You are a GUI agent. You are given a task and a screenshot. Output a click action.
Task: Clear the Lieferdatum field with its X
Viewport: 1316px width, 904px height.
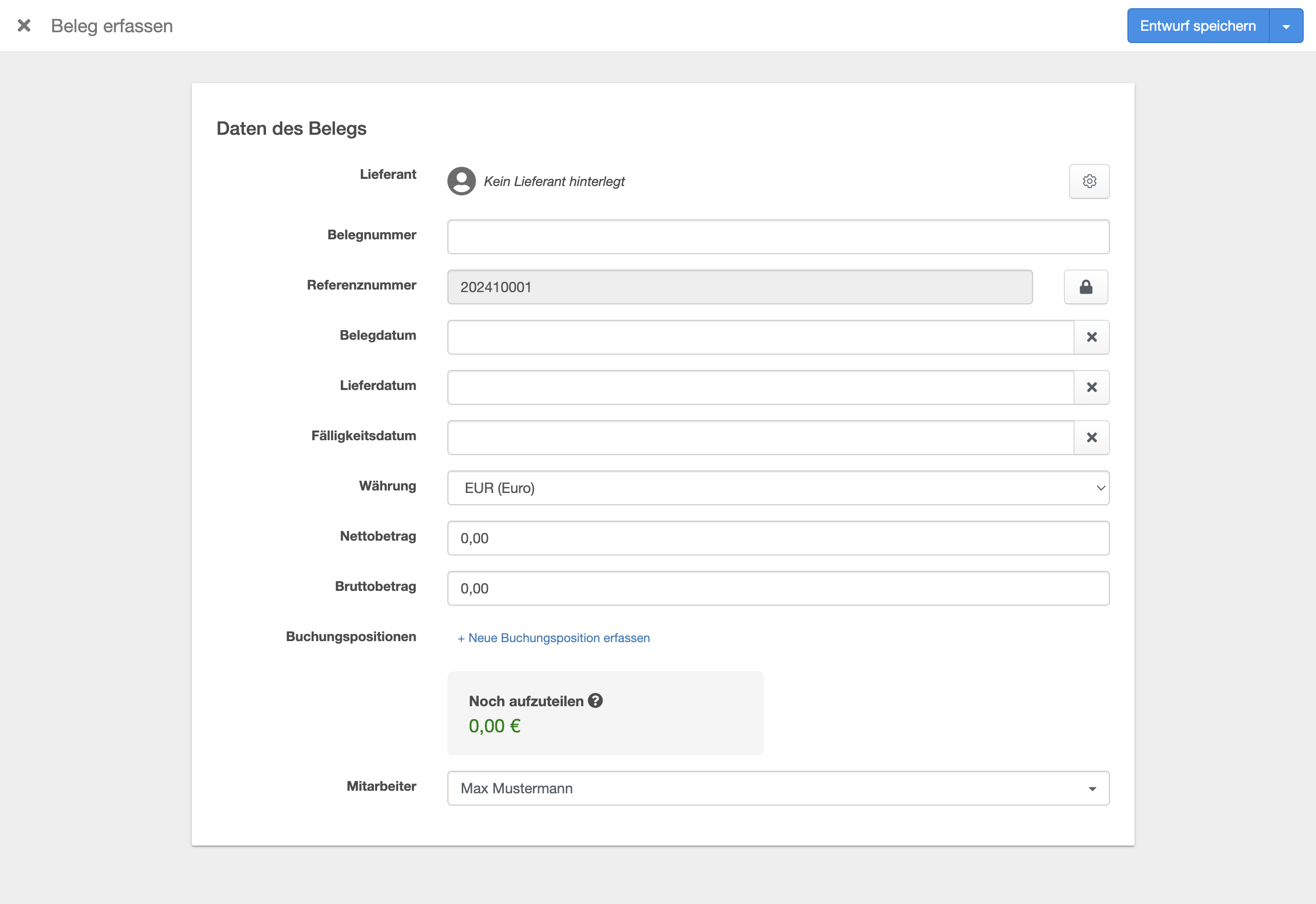pos(1091,387)
